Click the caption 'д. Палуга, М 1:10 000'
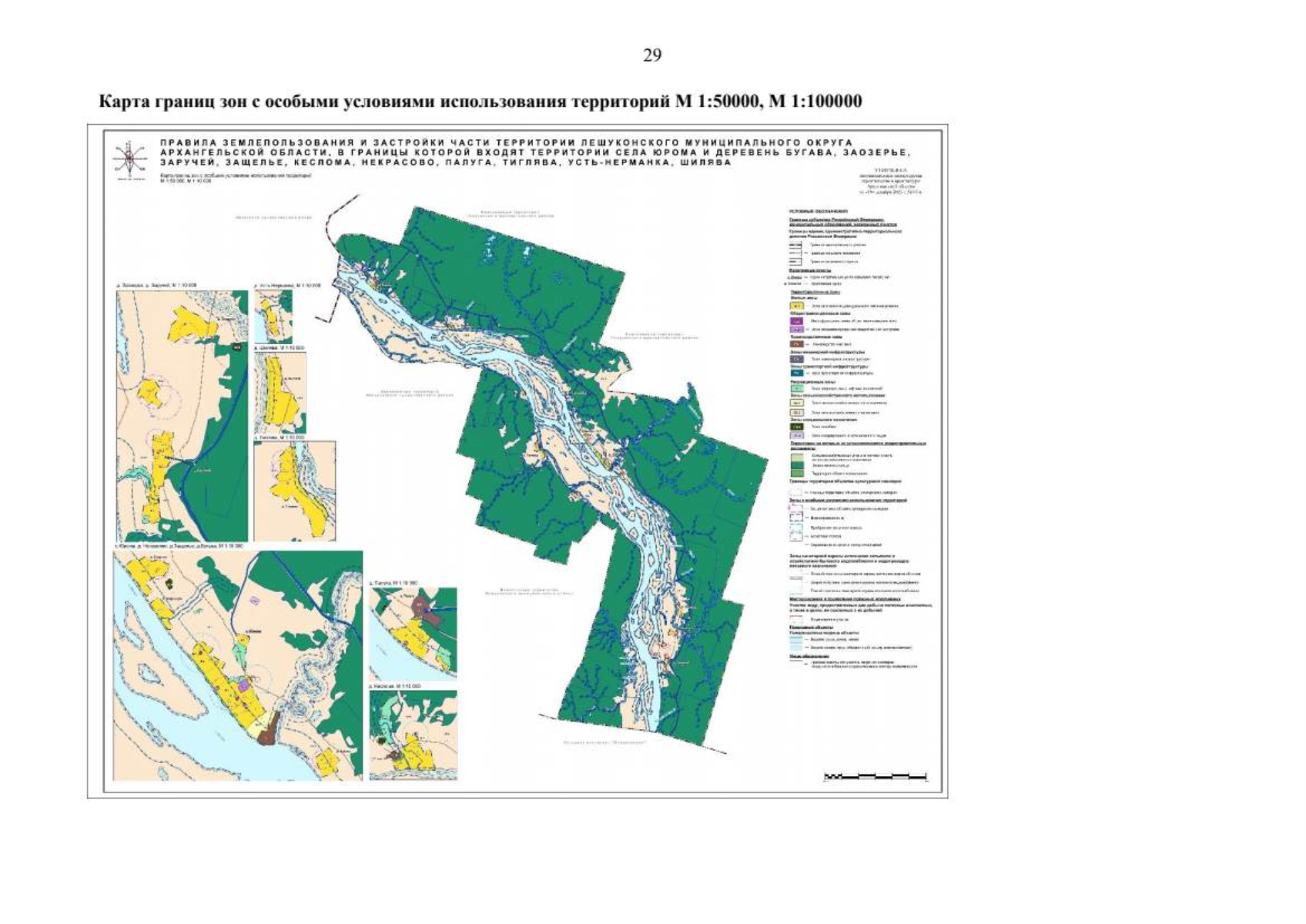The image size is (1306, 924). click(x=394, y=583)
